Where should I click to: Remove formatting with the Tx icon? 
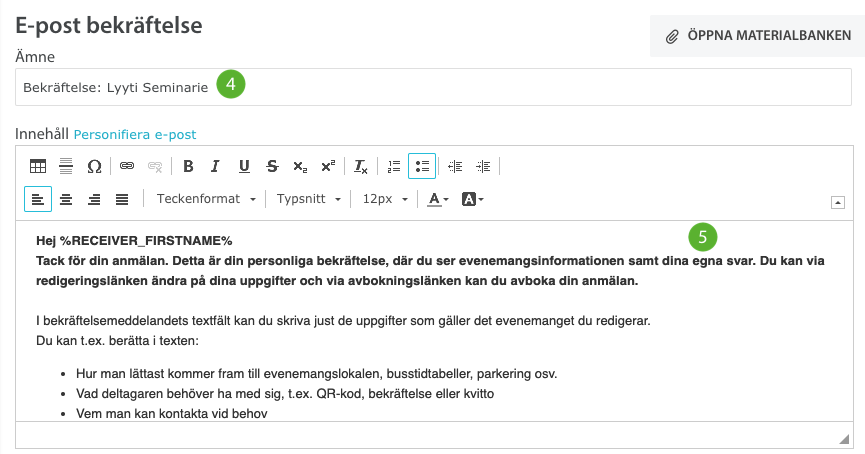coord(361,166)
